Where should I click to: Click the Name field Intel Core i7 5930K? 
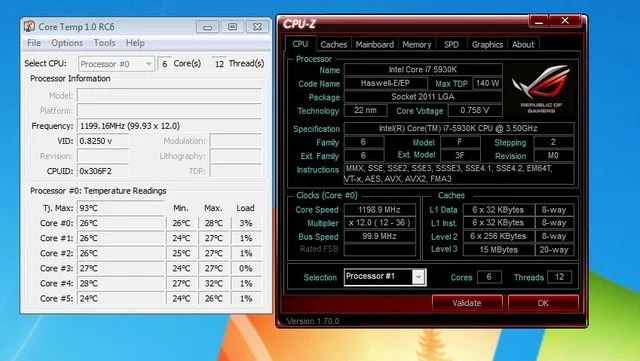point(423,69)
